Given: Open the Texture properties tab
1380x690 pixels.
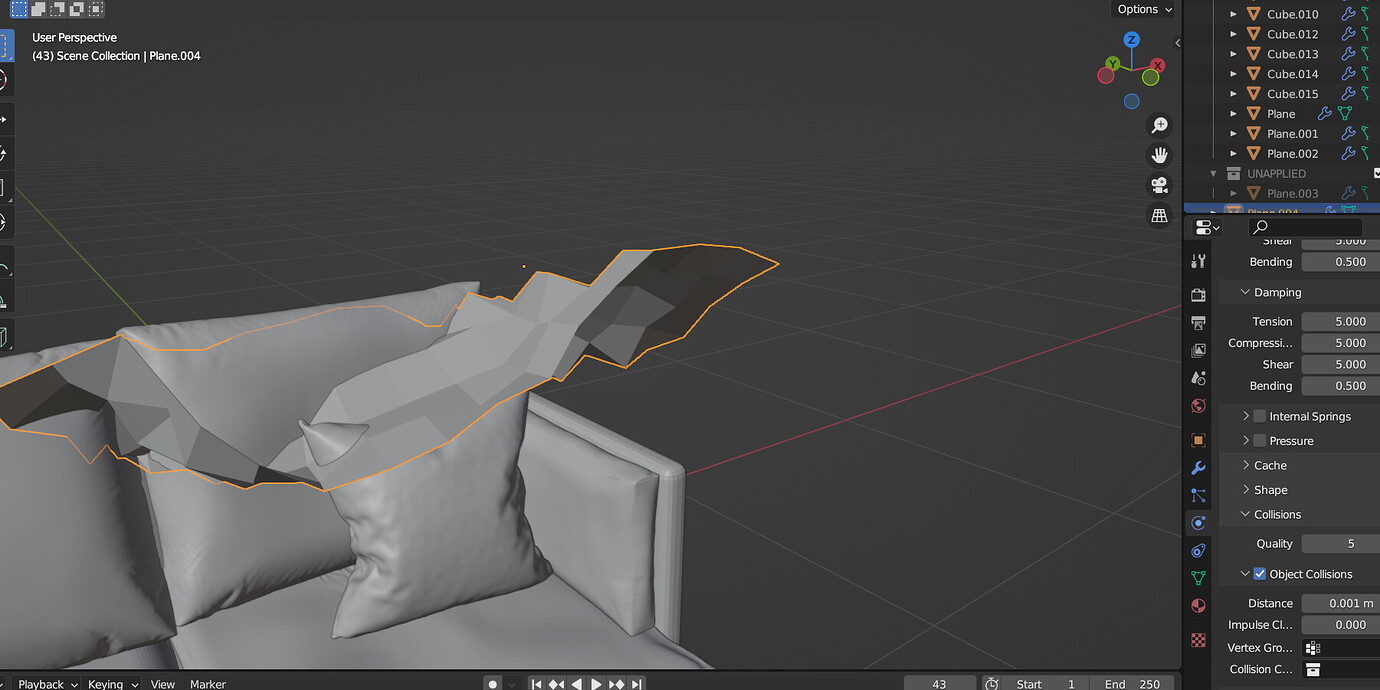Looking at the screenshot, I should pyautogui.click(x=1198, y=639).
